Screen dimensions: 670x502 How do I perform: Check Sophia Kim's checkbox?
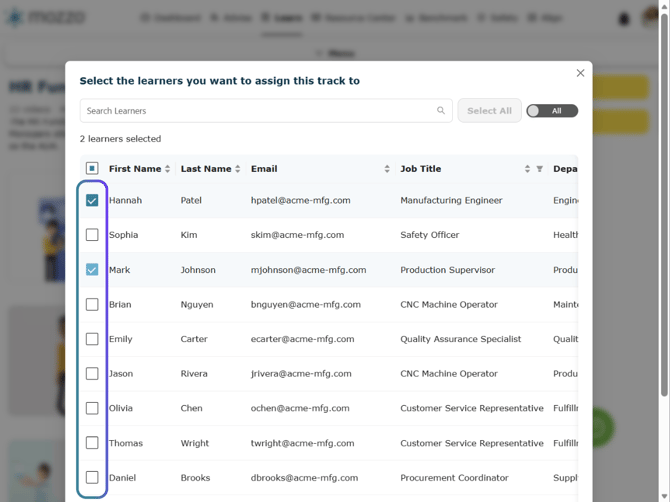point(92,235)
